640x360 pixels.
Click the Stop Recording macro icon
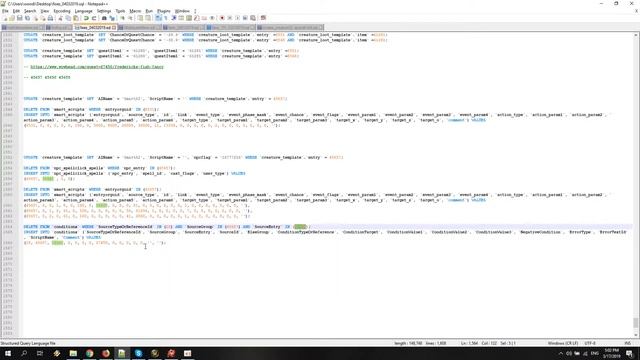pos(230,18)
